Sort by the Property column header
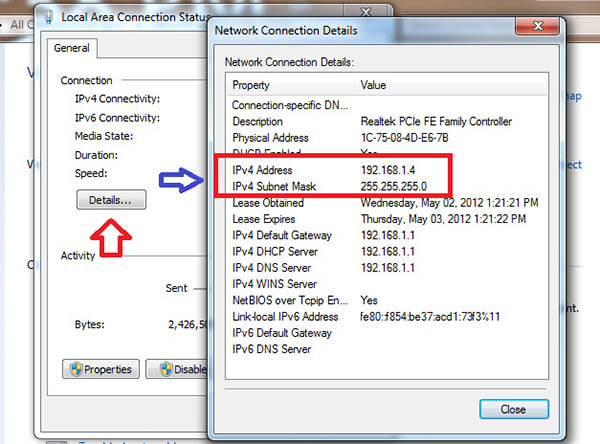Viewport: 600px width, 444px height. [290, 86]
